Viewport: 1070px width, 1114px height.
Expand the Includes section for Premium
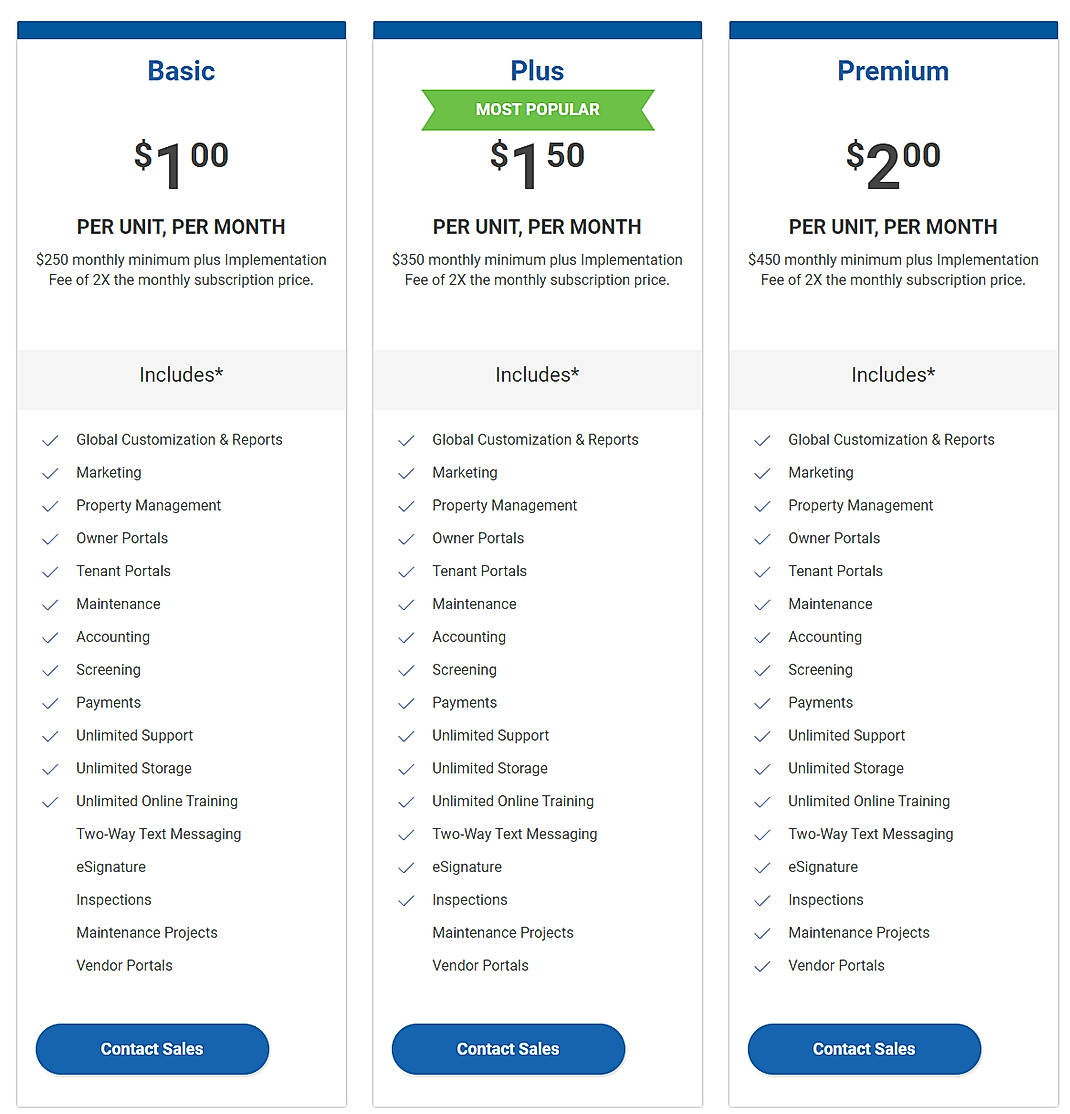893,375
